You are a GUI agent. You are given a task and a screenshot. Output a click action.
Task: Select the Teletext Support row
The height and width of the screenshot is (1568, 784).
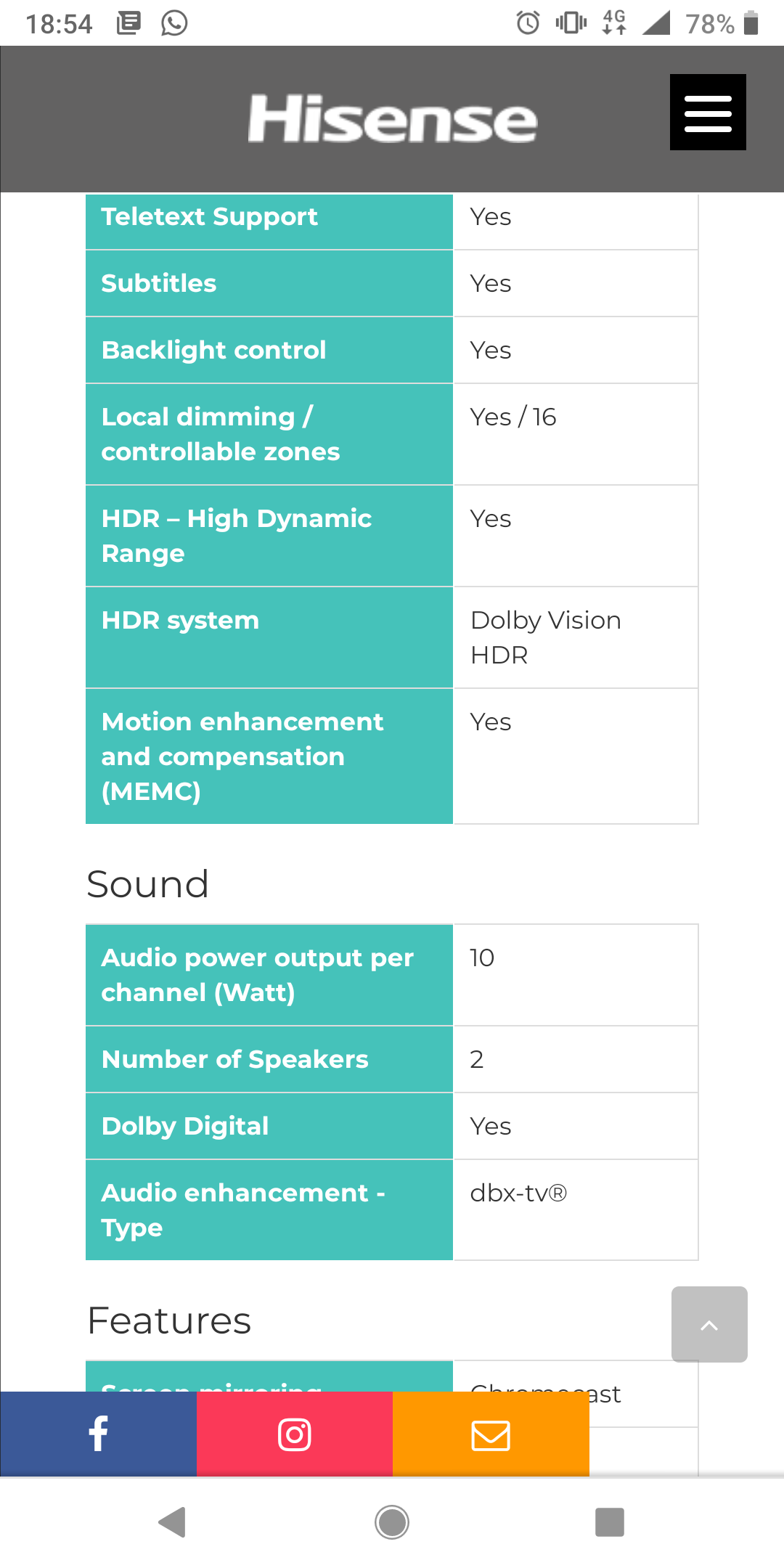[392, 217]
